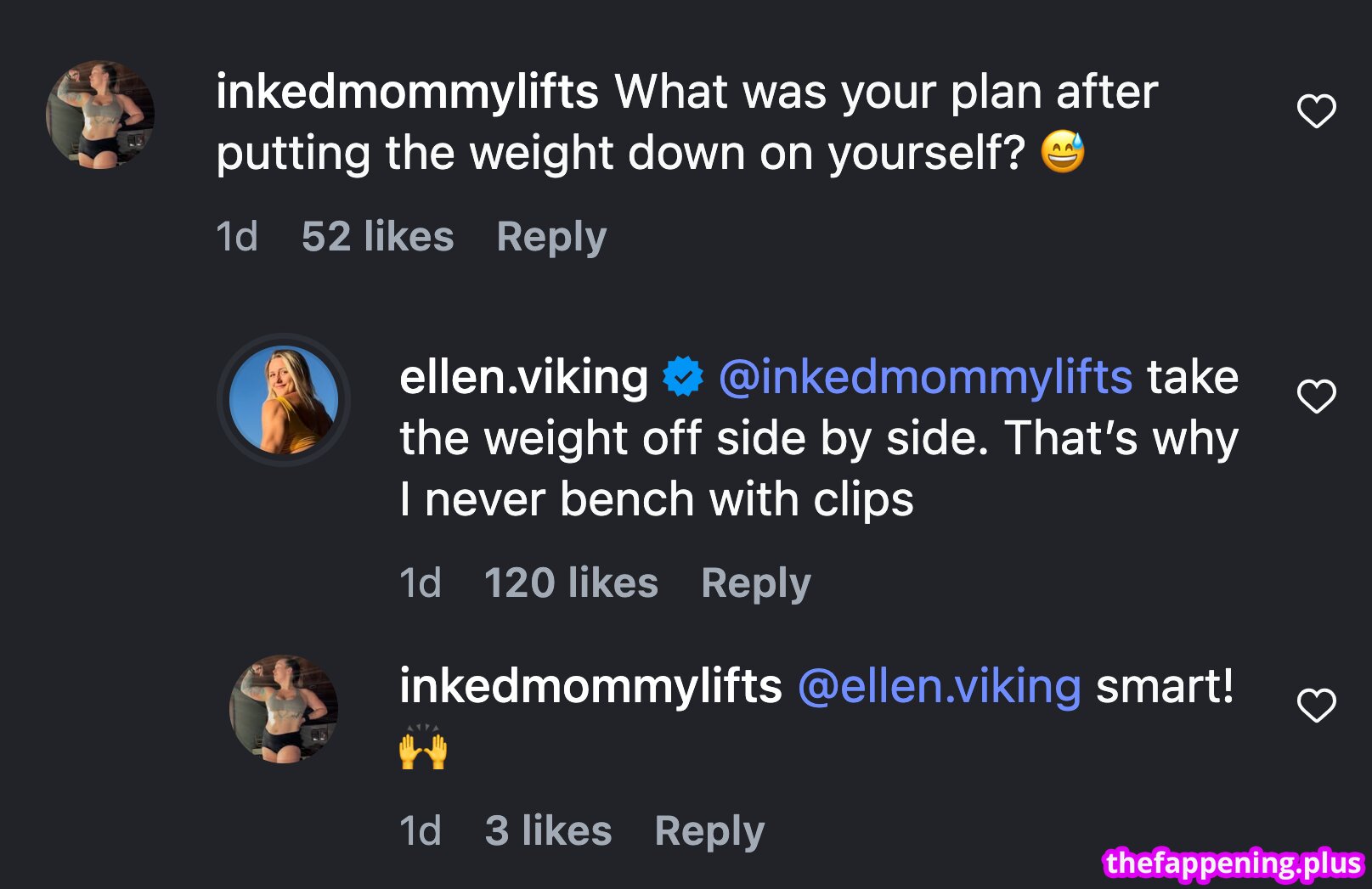The height and width of the screenshot is (889, 1372).
Task: Hit Reply below the "smart!" comment
Action: [x=709, y=831]
